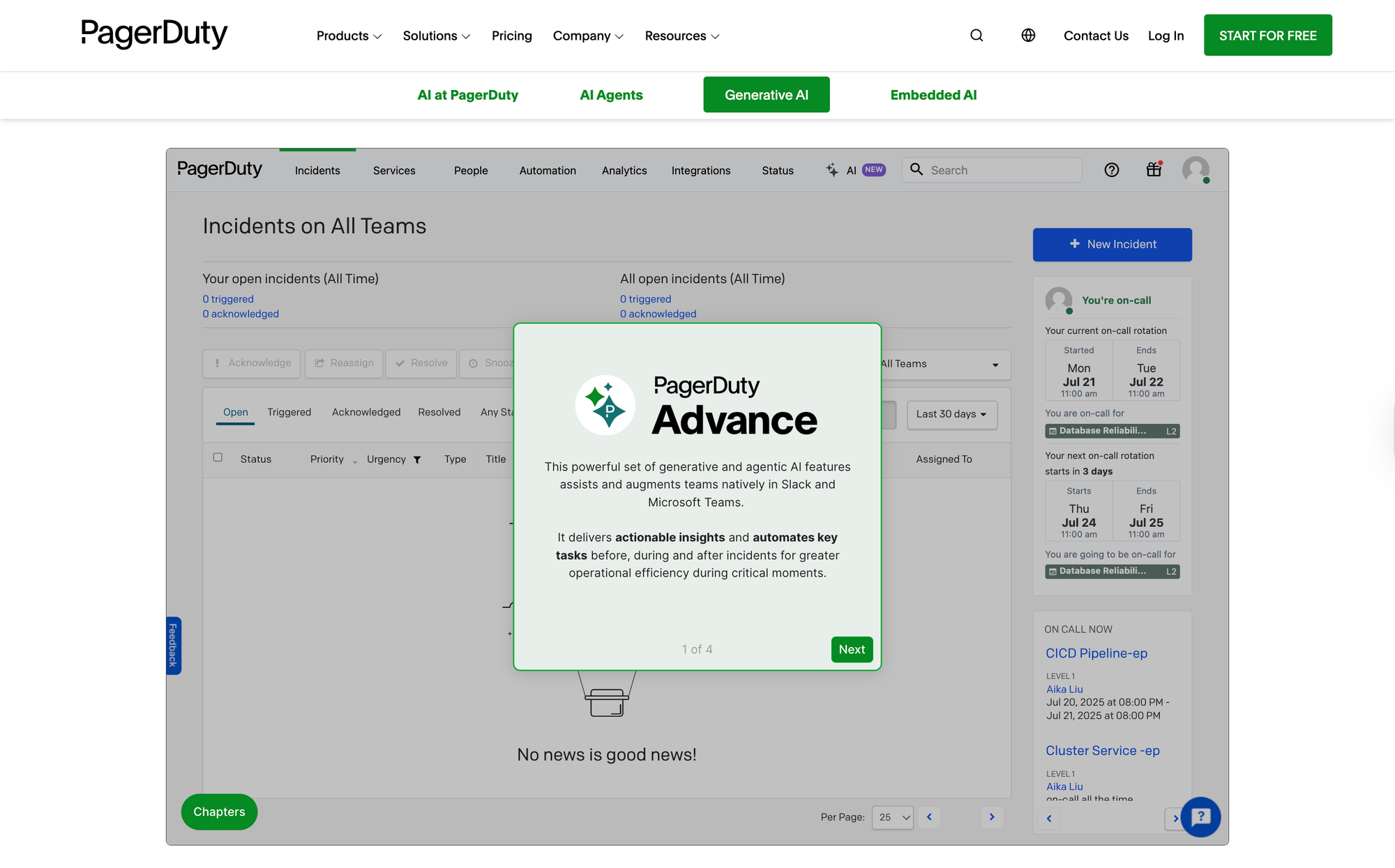
Task: Tick the select-all incidents checkbox
Action: (218, 457)
